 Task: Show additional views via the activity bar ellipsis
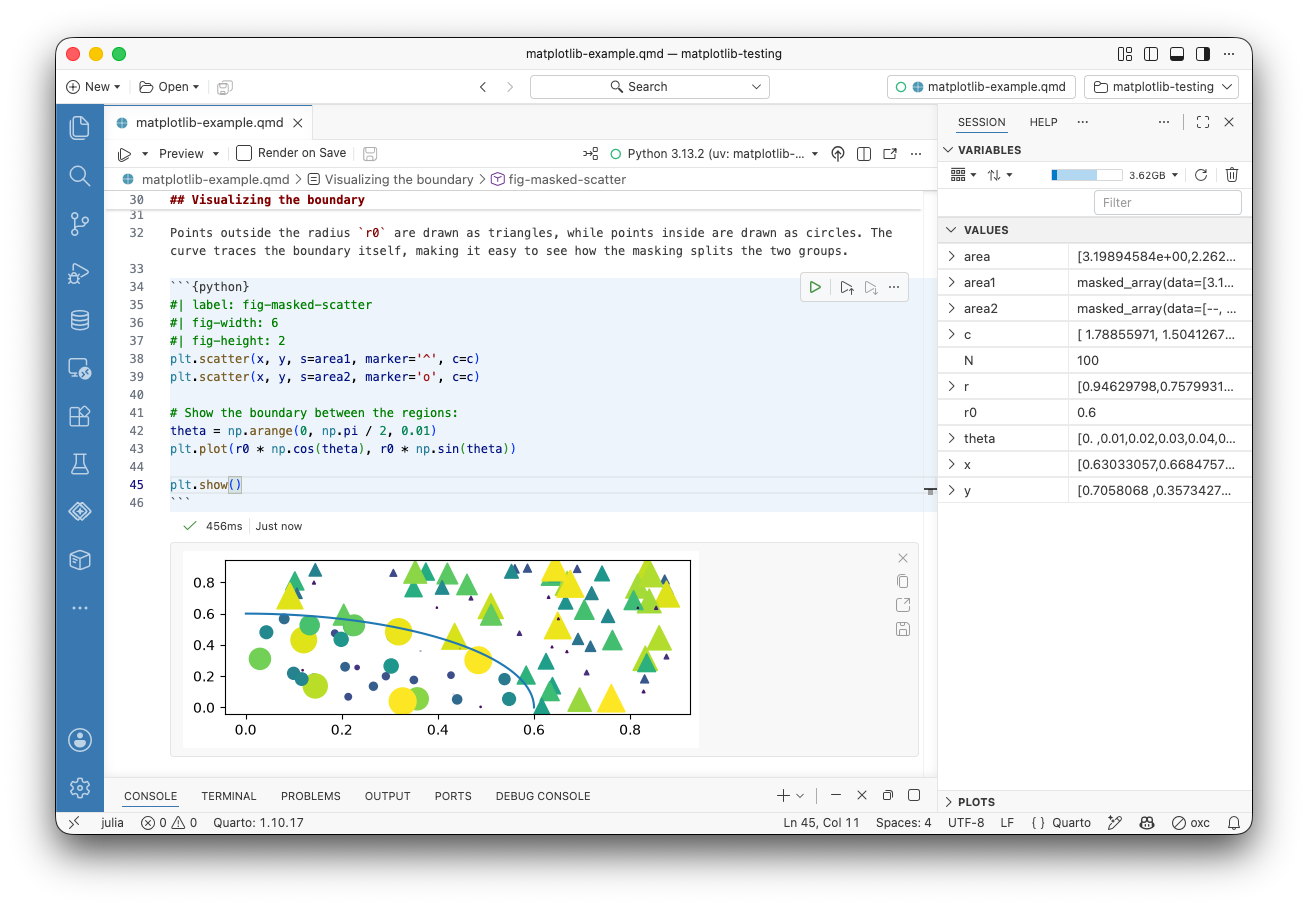pyautogui.click(x=80, y=608)
